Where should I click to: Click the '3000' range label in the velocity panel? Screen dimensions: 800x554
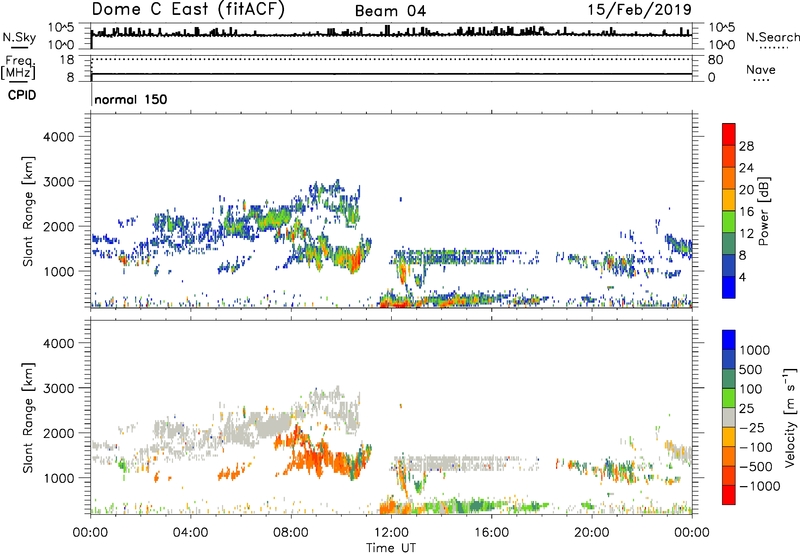pos(58,388)
